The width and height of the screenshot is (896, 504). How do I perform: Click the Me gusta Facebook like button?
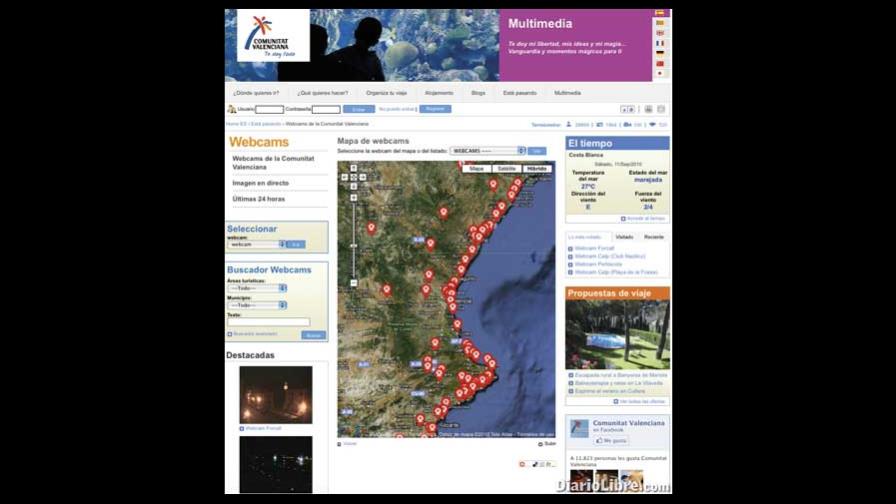point(611,441)
